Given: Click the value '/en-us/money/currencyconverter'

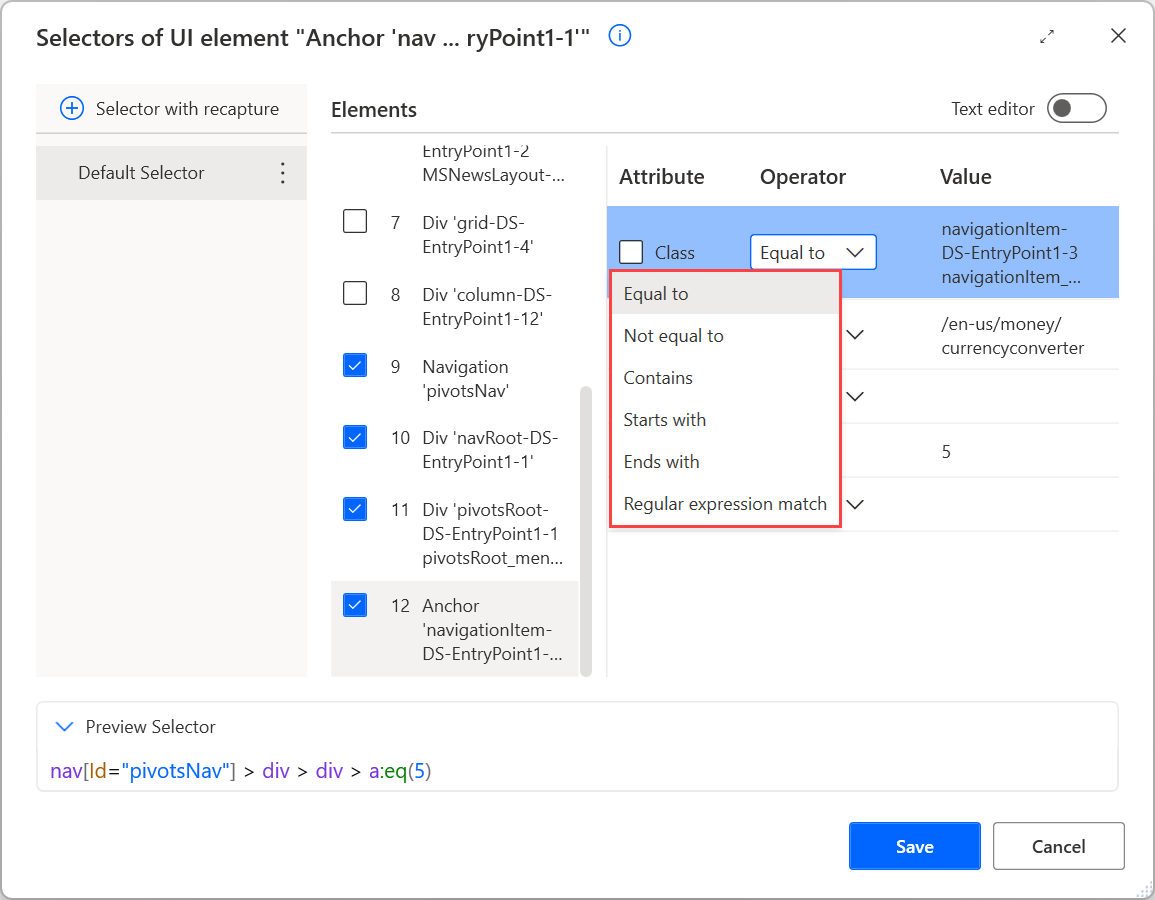Looking at the screenshot, I should tap(1012, 336).
